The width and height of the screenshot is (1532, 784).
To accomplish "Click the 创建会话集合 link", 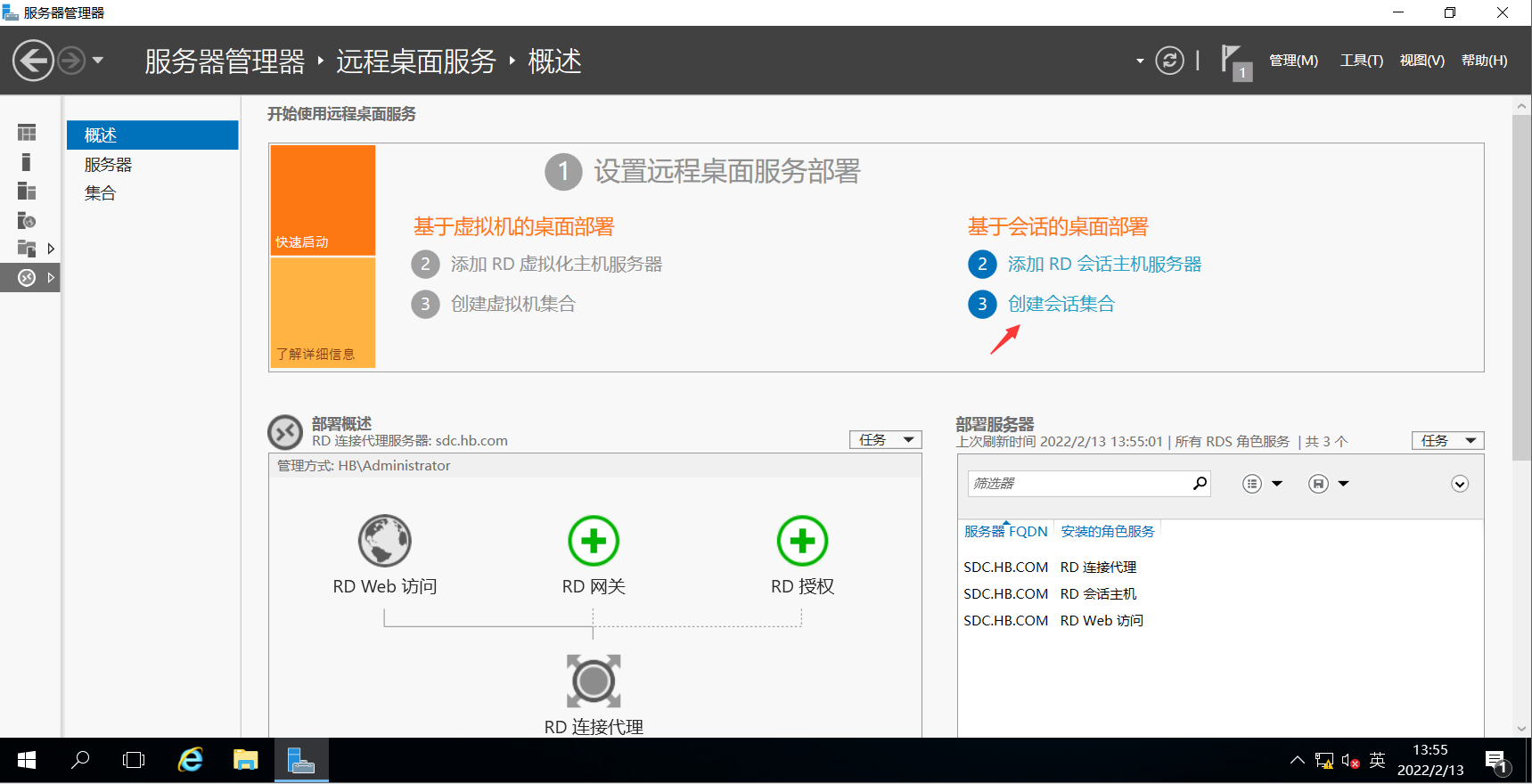I will click(x=1061, y=304).
